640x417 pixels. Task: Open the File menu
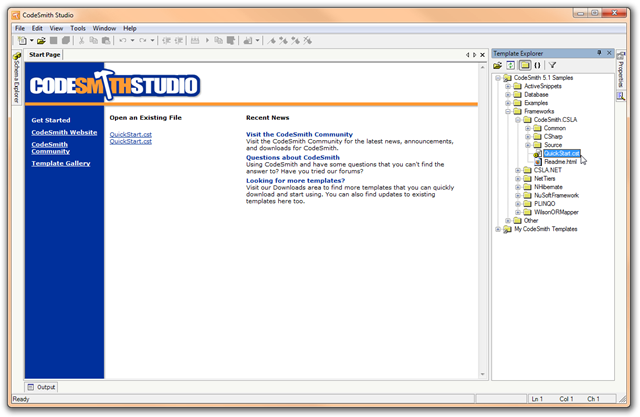tap(20, 28)
